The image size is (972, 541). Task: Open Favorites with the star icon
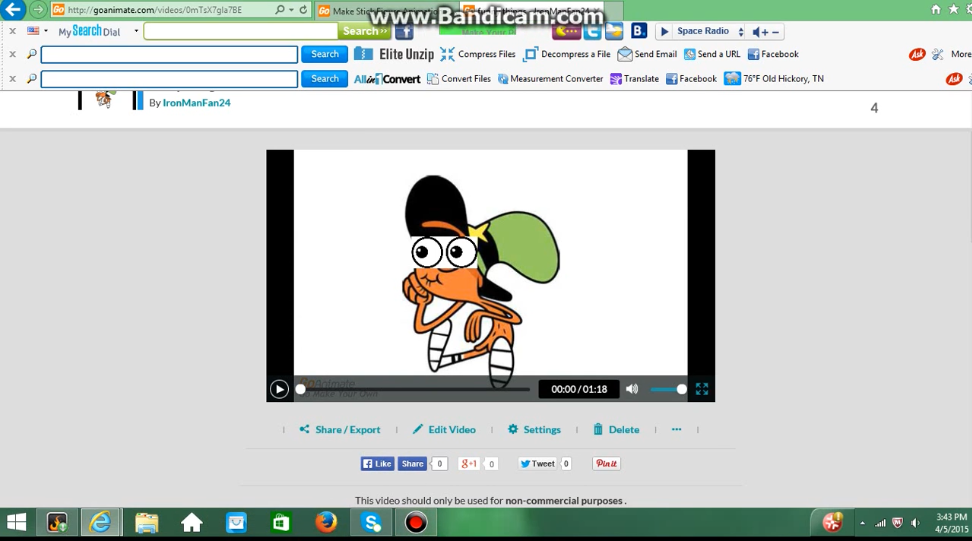coord(954,9)
